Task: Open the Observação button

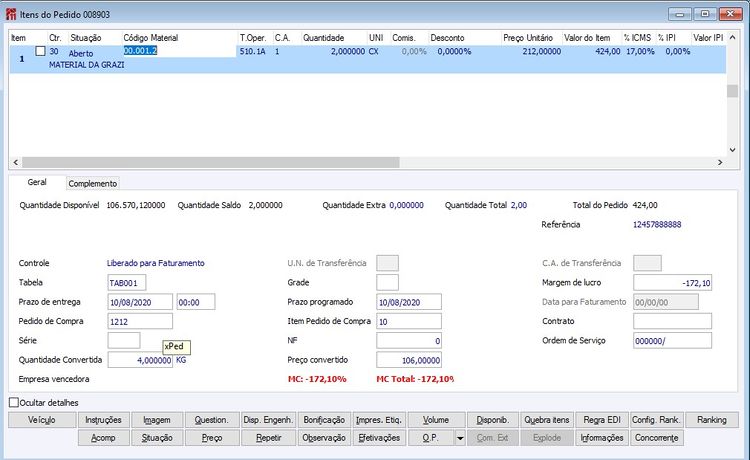Action: coord(324,438)
